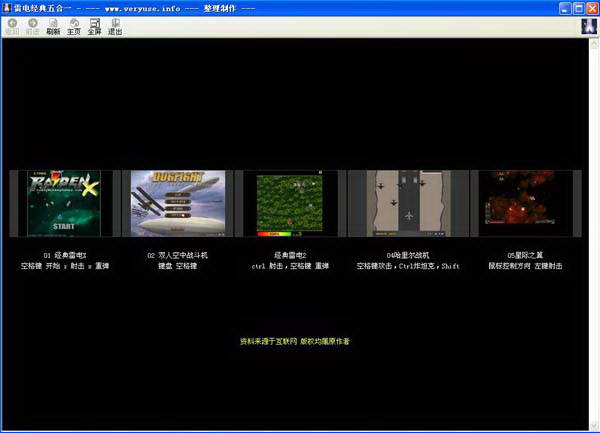Click the '04哈里尔战机' game title
Image resolution: width=600 pixels, height=433 pixels.
(x=408, y=255)
